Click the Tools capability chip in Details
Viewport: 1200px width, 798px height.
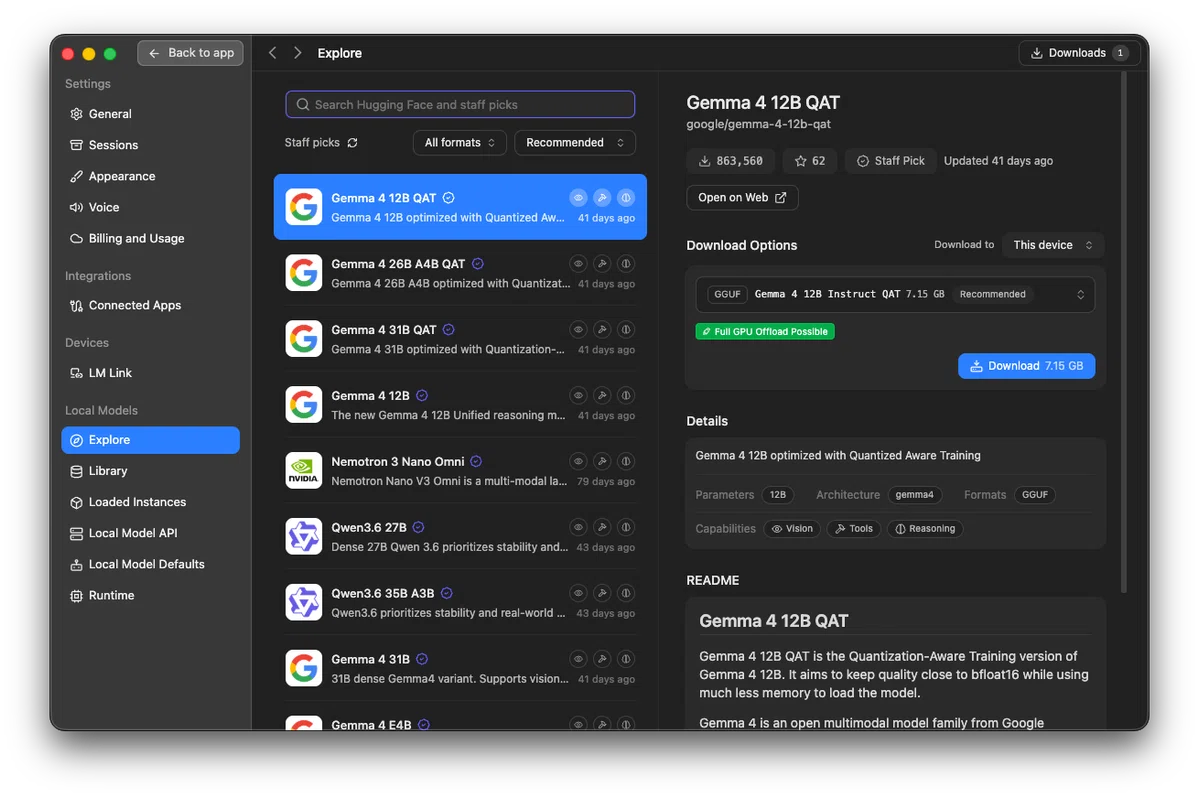853,529
